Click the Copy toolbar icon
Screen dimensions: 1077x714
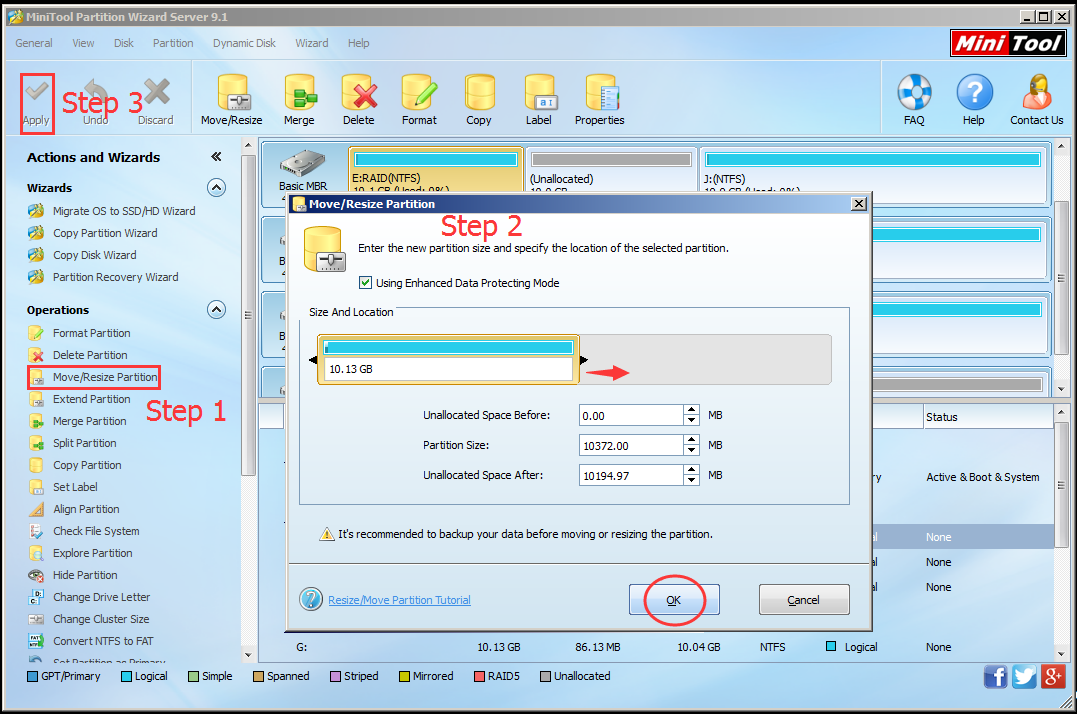tap(479, 93)
